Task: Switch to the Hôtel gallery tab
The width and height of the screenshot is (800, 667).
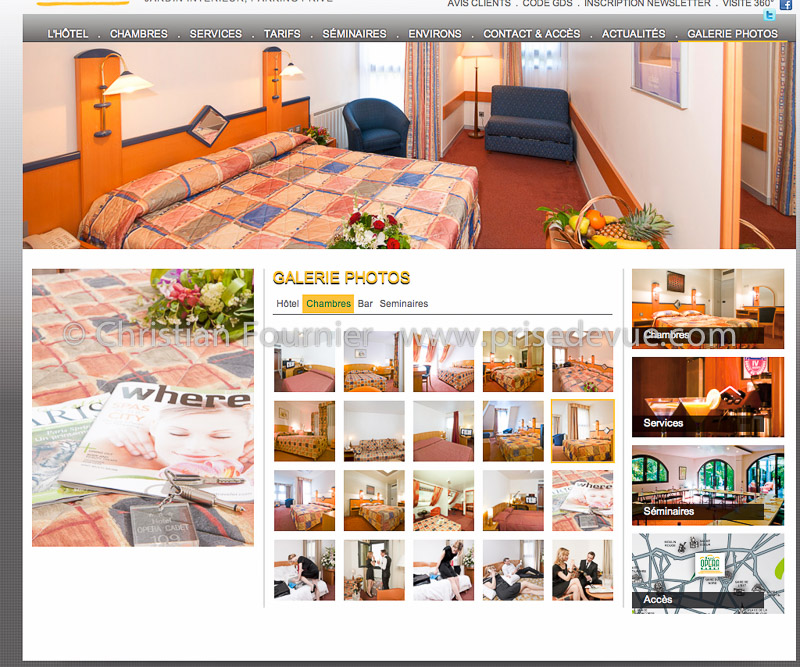Action: (287, 304)
